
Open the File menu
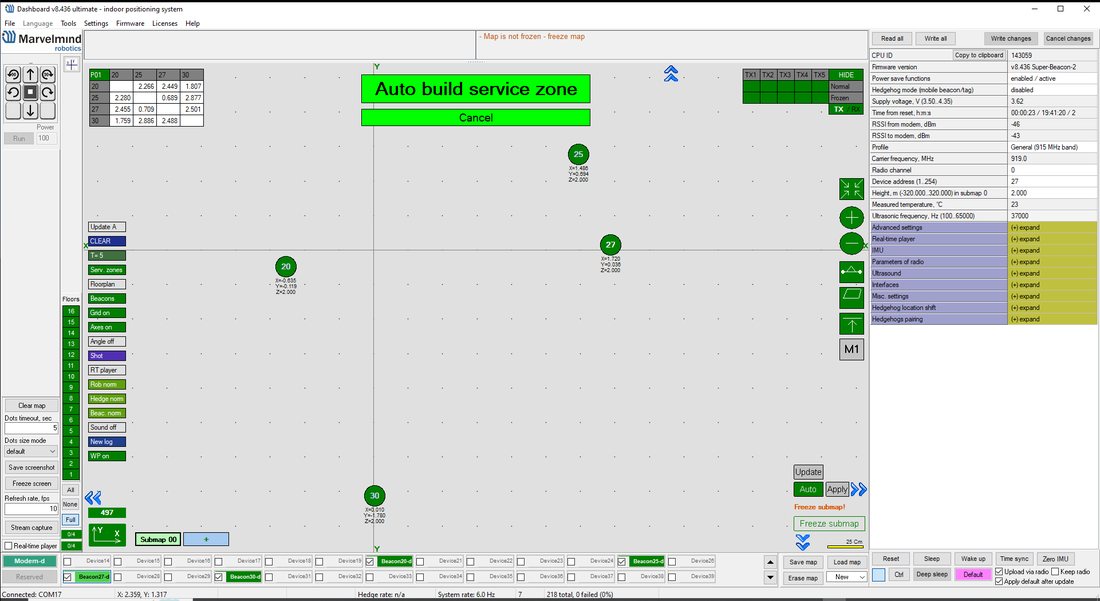pos(10,23)
